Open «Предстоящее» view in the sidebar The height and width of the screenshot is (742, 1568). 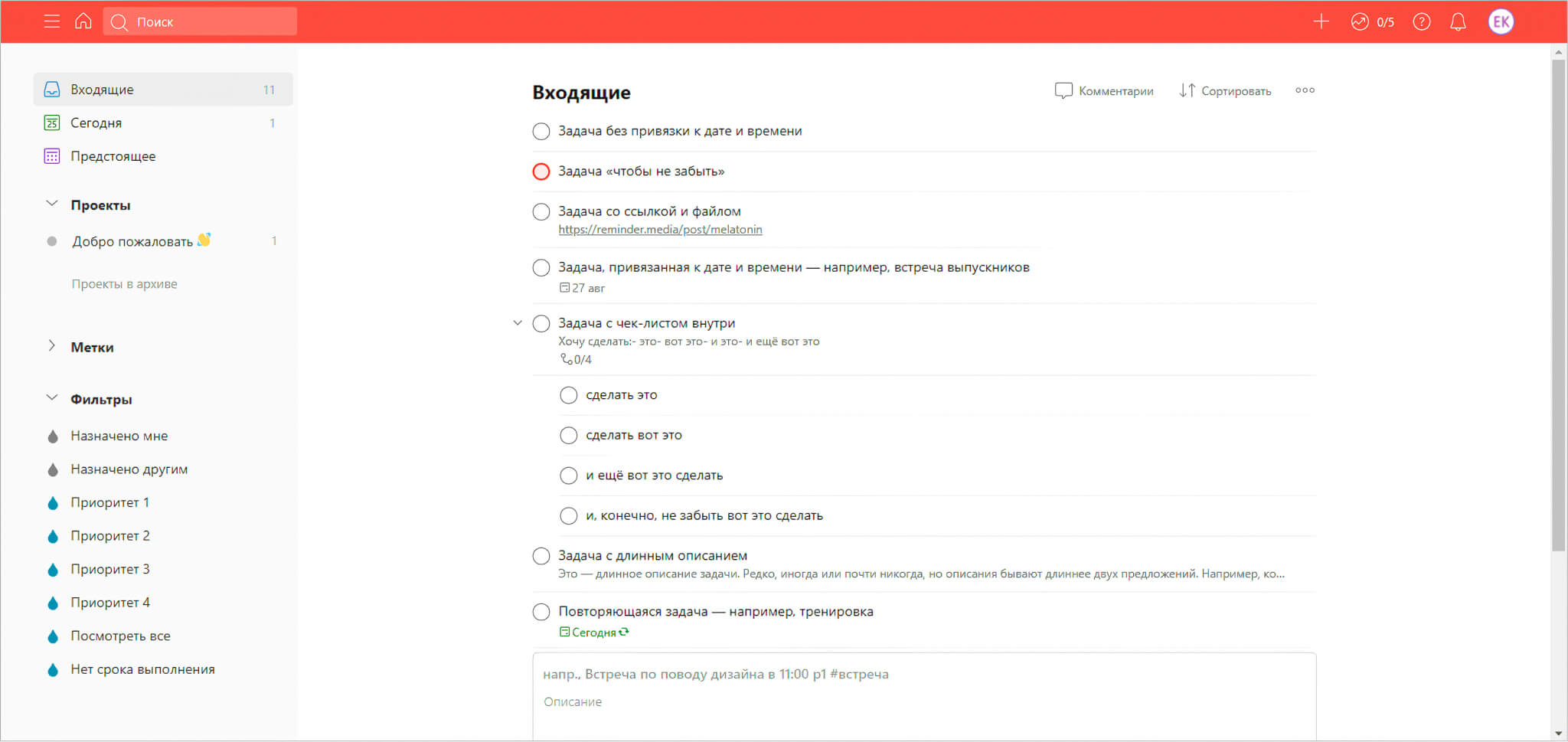tap(113, 156)
